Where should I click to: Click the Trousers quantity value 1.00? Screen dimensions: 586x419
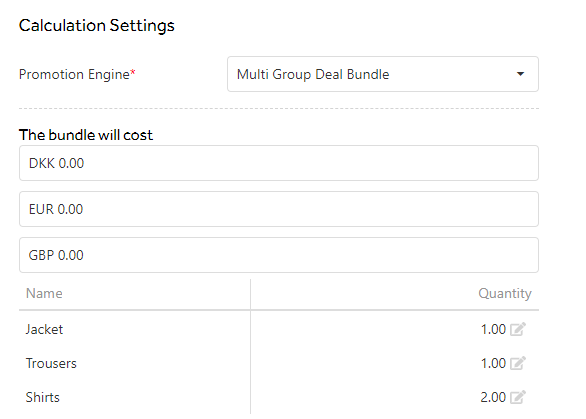493,363
